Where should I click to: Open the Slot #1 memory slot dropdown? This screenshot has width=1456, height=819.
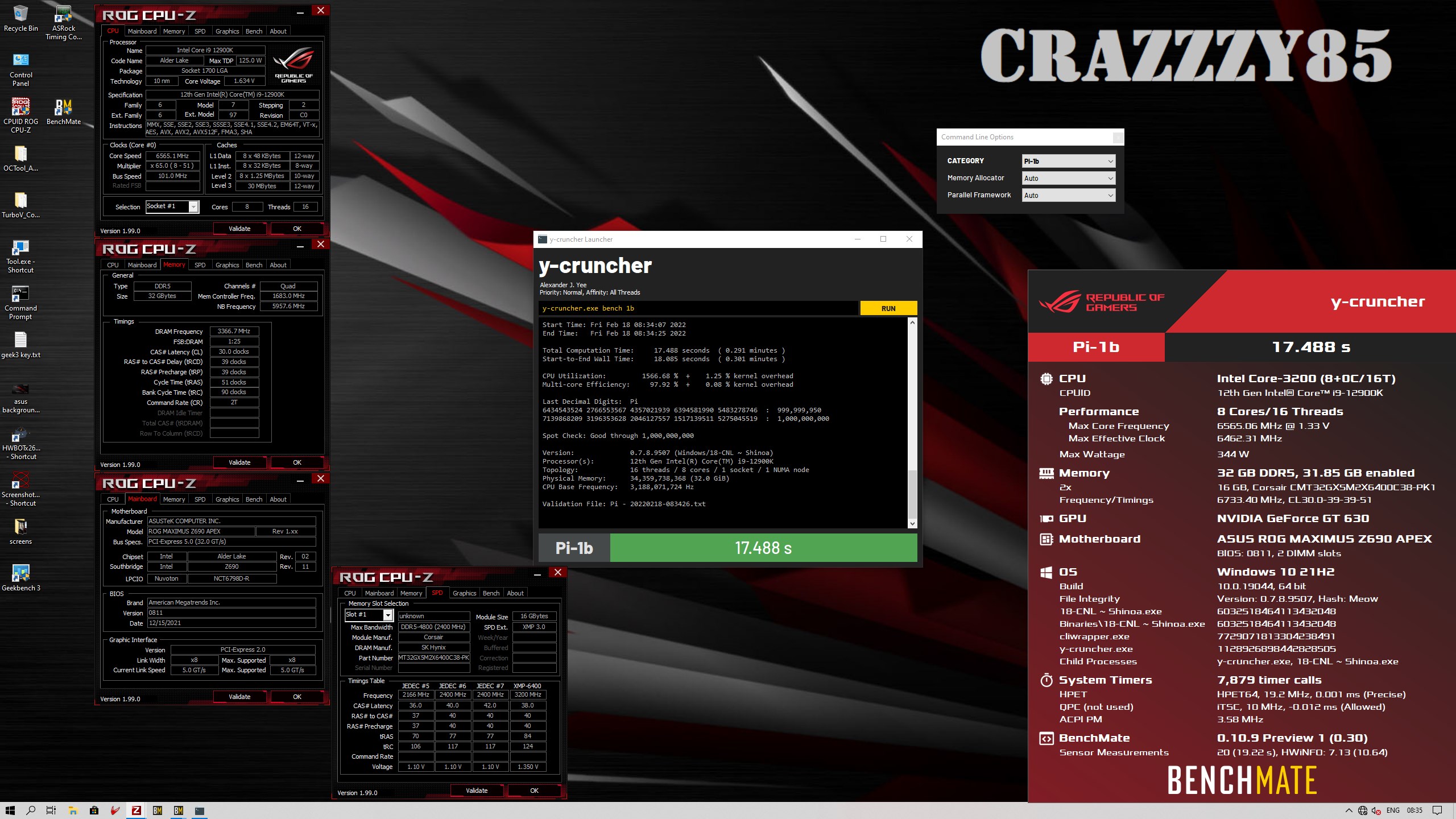click(369, 615)
